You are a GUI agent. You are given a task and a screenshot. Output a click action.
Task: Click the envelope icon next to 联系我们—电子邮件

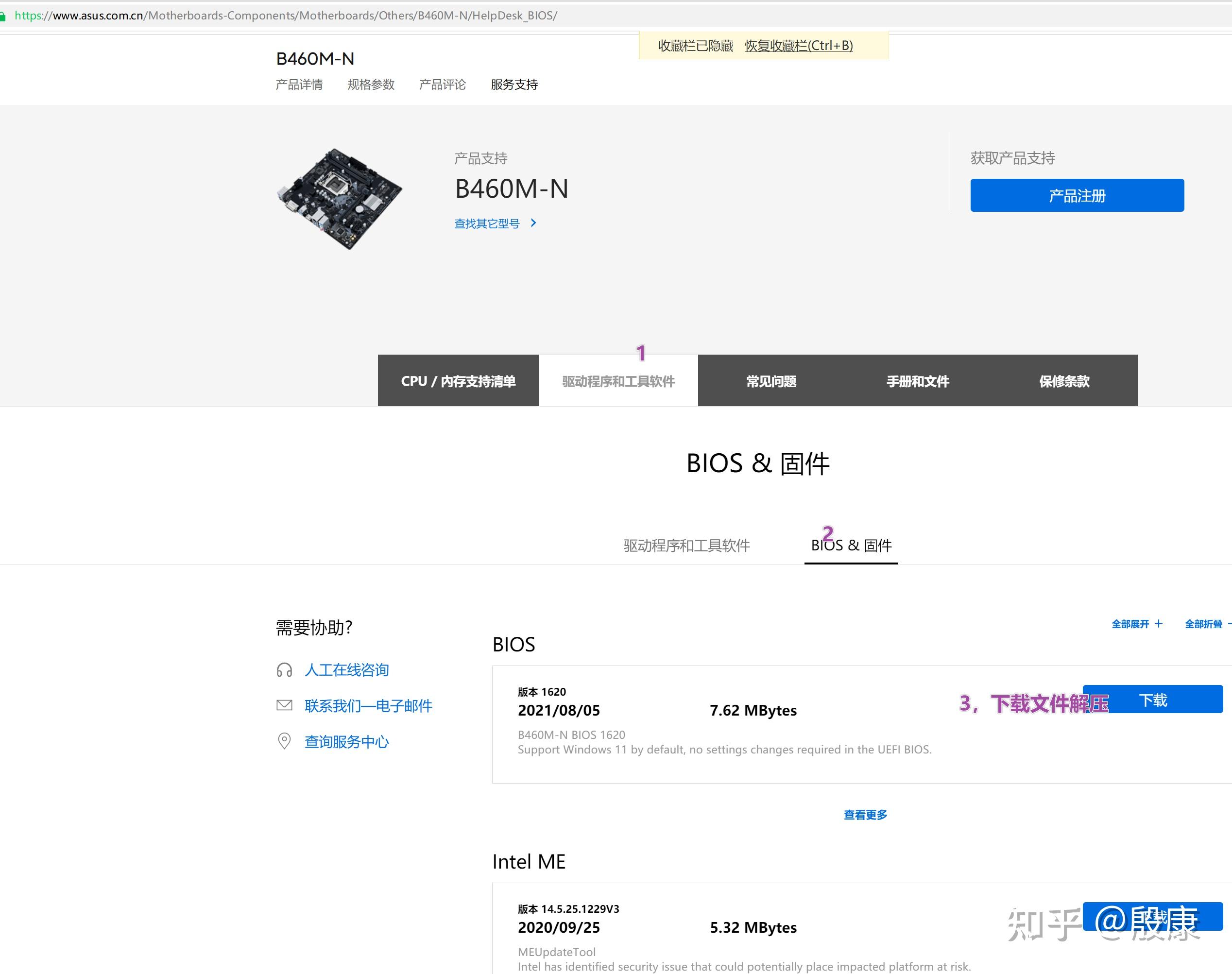point(285,705)
